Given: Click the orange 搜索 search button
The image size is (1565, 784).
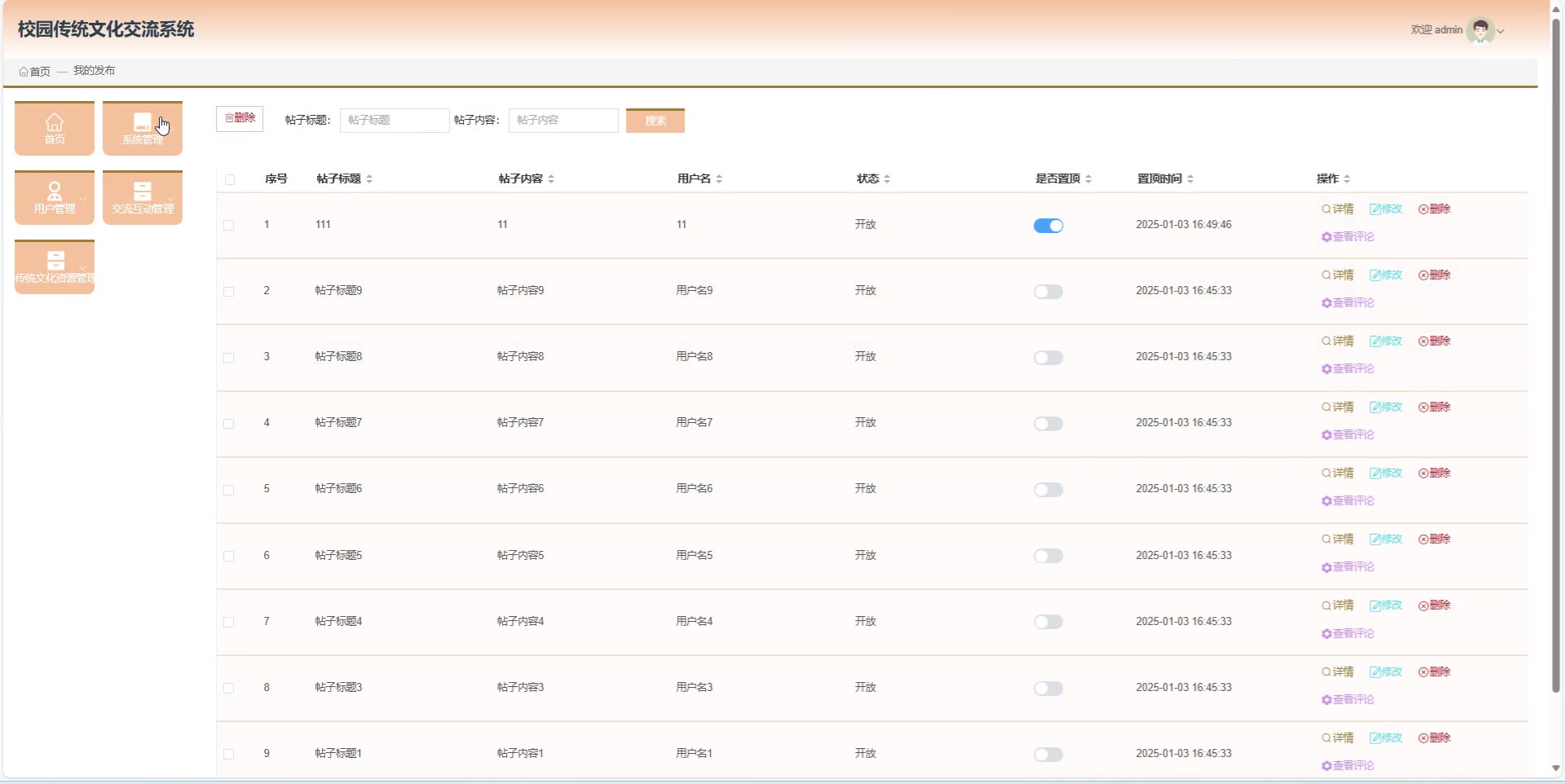Looking at the screenshot, I should pyautogui.click(x=655, y=121).
